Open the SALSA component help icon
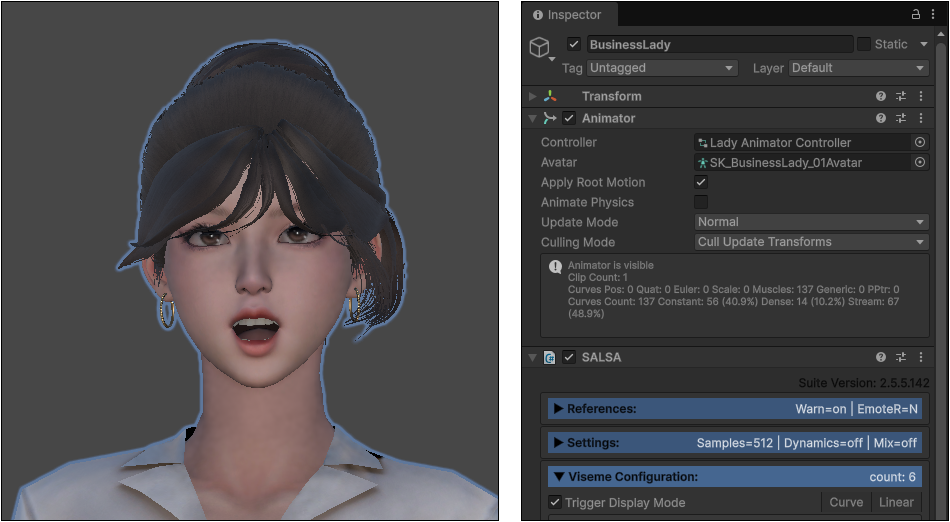The height and width of the screenshot is (522, 950). [x=881, y=357]
